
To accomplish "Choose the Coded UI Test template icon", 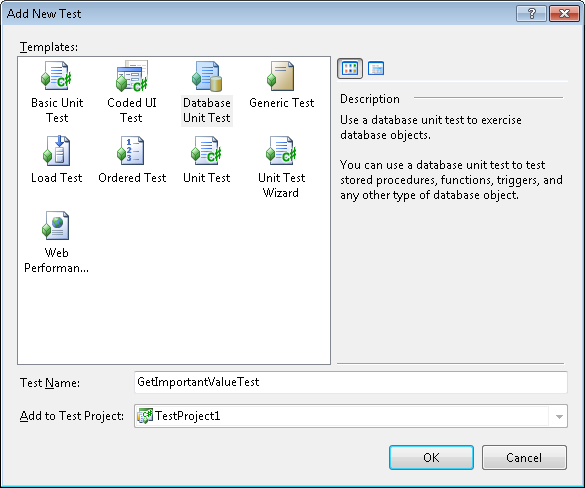I will click(132, 76).
